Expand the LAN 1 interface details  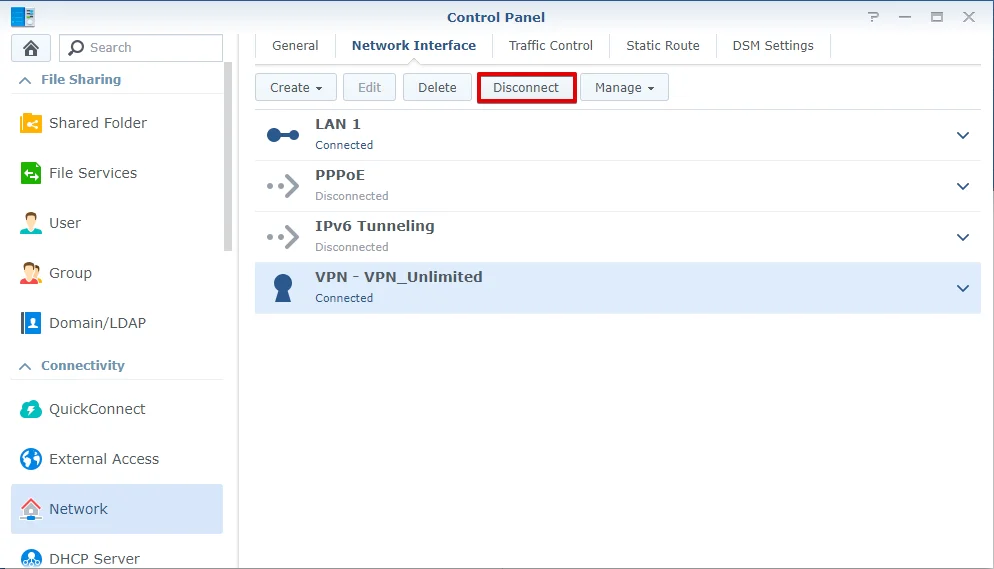pyautogui.click(x=963, y=135)
